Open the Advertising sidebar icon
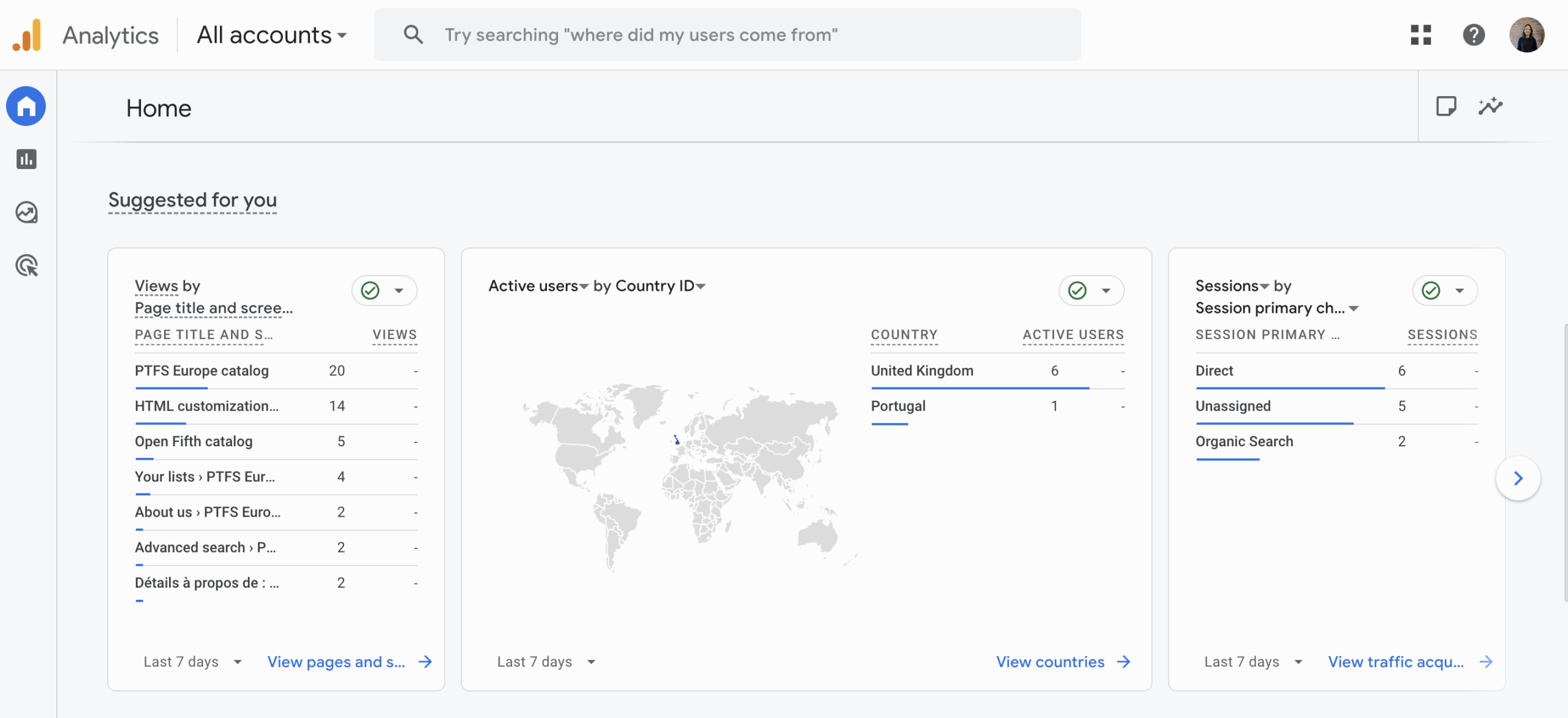This screenshot has width=1568, height=718. pyautogui.click(x=26, y=266)
